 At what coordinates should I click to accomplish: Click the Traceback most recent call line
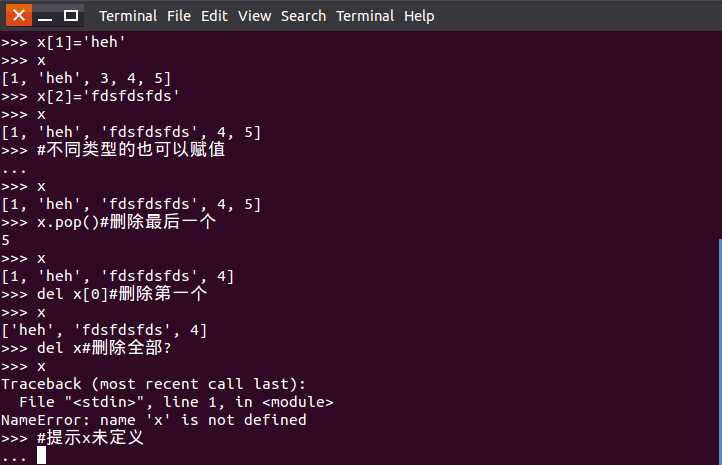(153, 384)
